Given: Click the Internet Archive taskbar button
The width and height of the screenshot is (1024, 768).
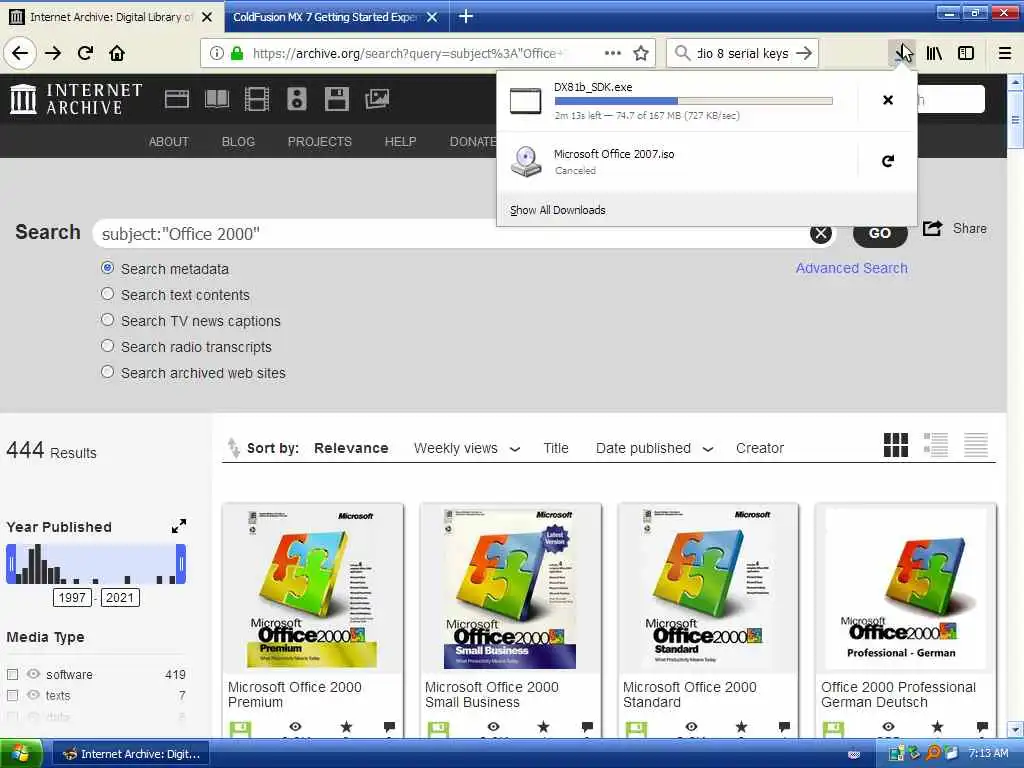Looking at the screenshot, I should point(131,754).
